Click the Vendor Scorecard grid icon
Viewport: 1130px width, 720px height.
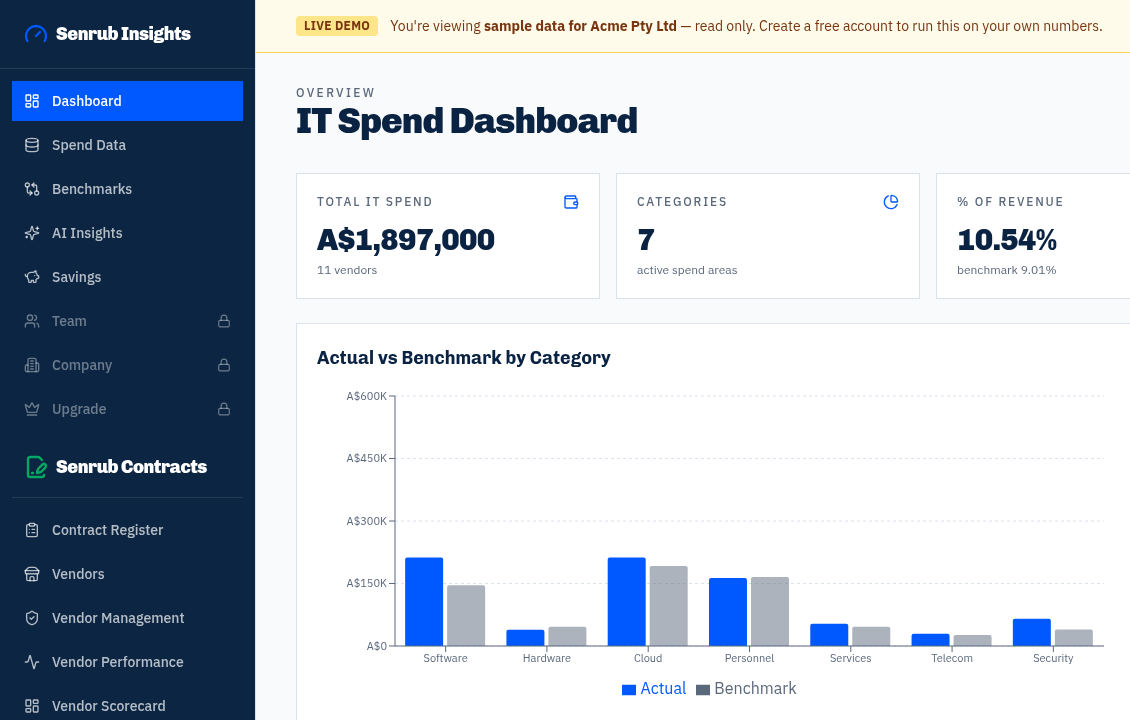point(32,706)
